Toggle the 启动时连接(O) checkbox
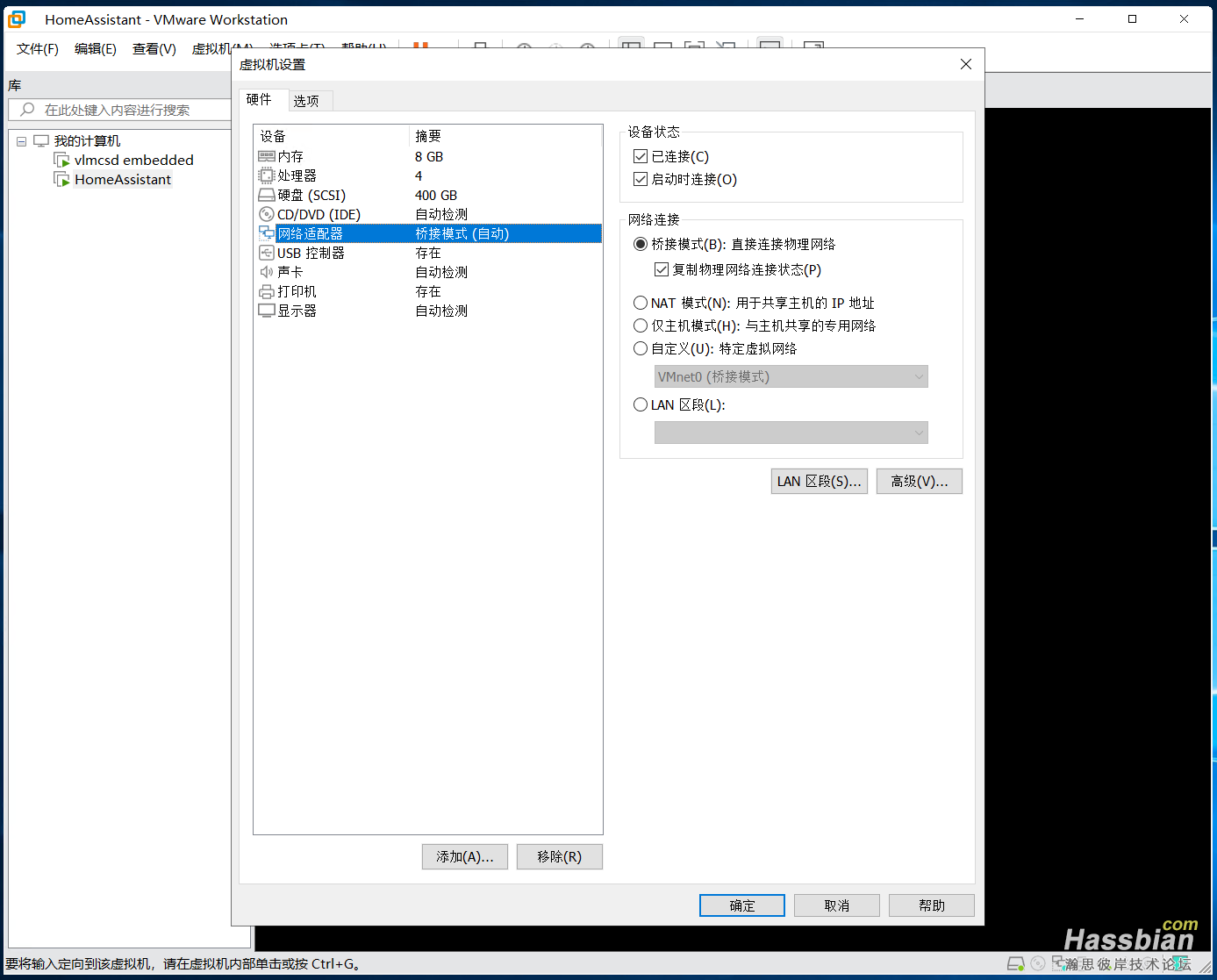Screen dimensions: 1217x980 coord(641,179)
